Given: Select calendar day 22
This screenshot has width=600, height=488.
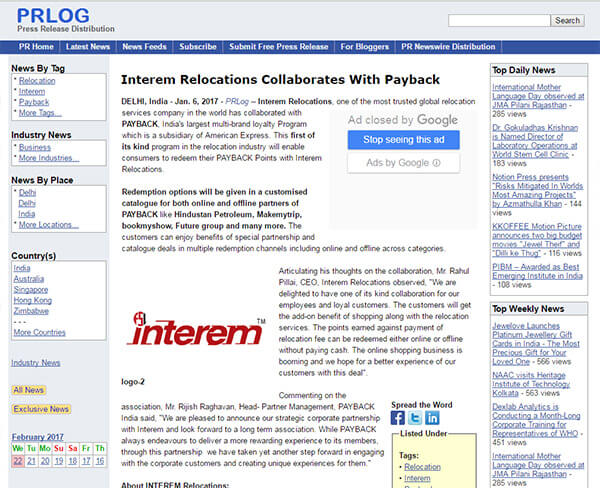Looking at the screenshot, I should point(18,461).
